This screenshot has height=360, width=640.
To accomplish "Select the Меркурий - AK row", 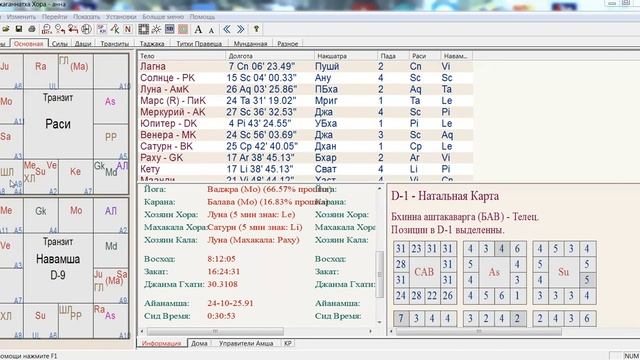I will [305, 112].
